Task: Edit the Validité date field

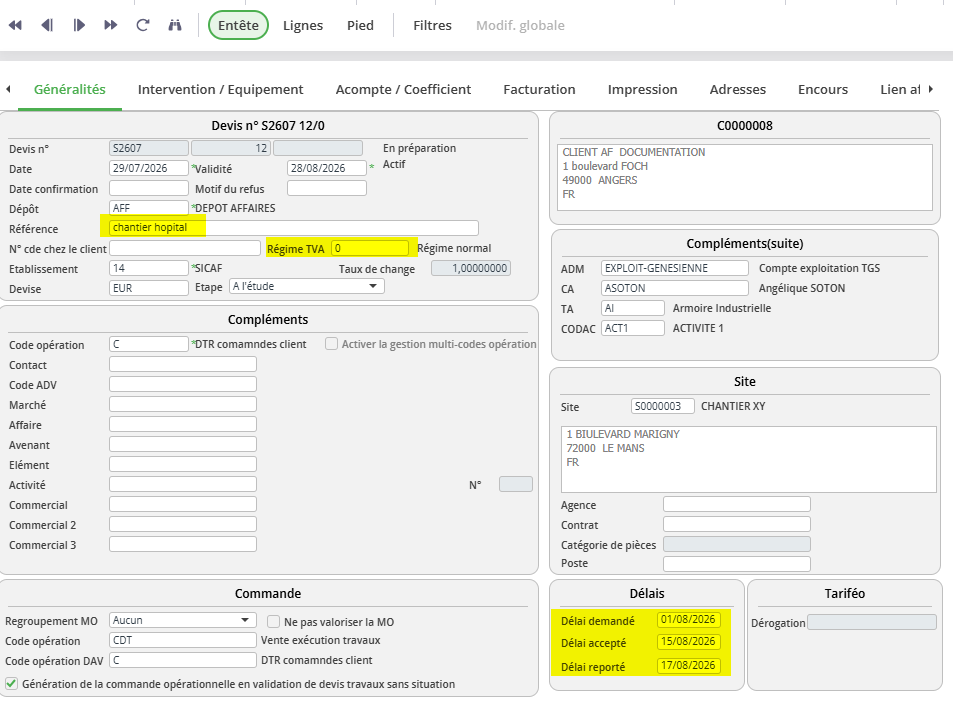Action: click(x=327, y=168)
